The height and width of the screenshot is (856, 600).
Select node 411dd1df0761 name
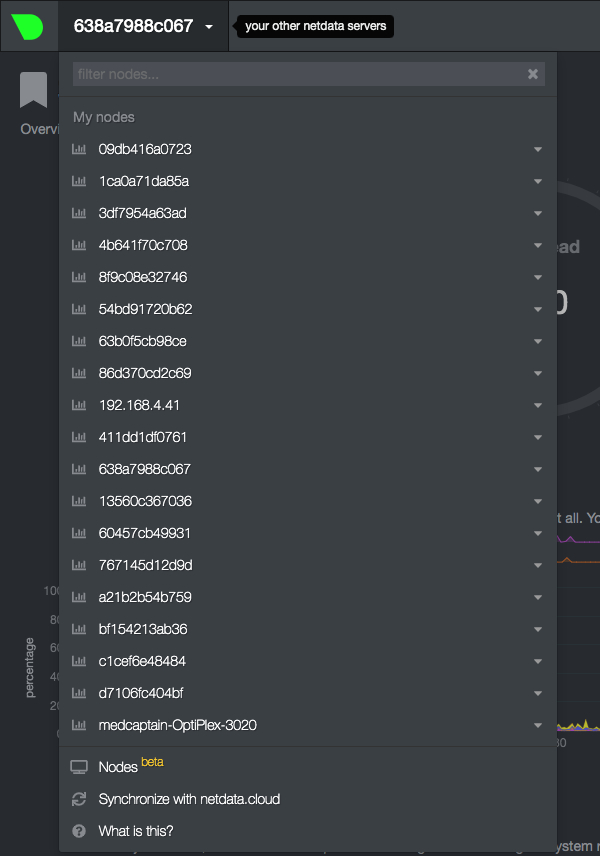pyautogui.click(x=142, y=437)
